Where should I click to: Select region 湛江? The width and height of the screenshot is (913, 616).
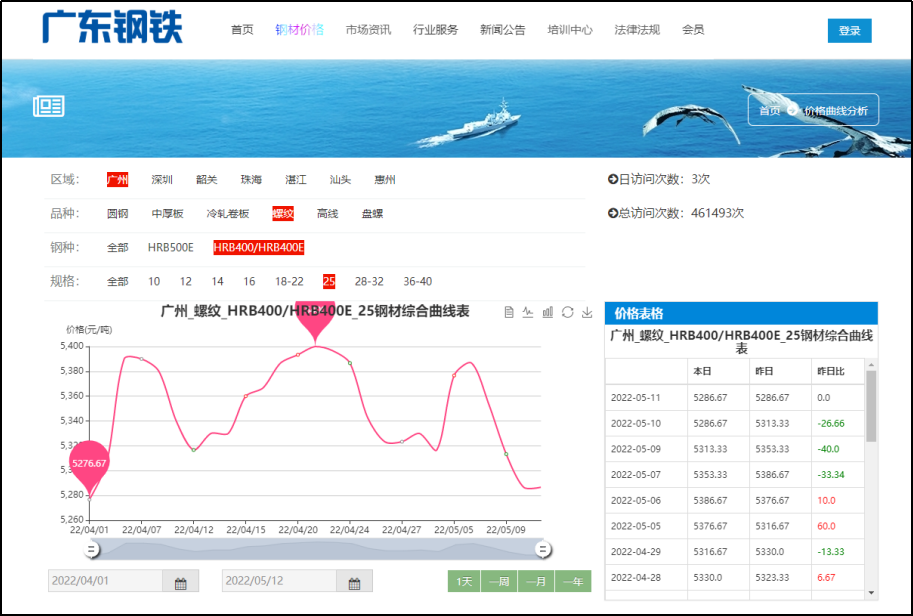(x=296, y=179)
